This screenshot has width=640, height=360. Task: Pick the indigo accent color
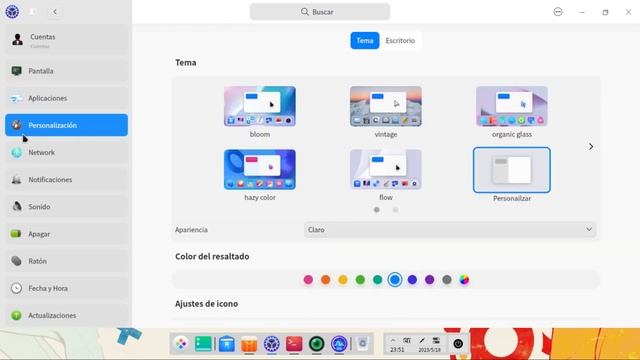[412, 280]
